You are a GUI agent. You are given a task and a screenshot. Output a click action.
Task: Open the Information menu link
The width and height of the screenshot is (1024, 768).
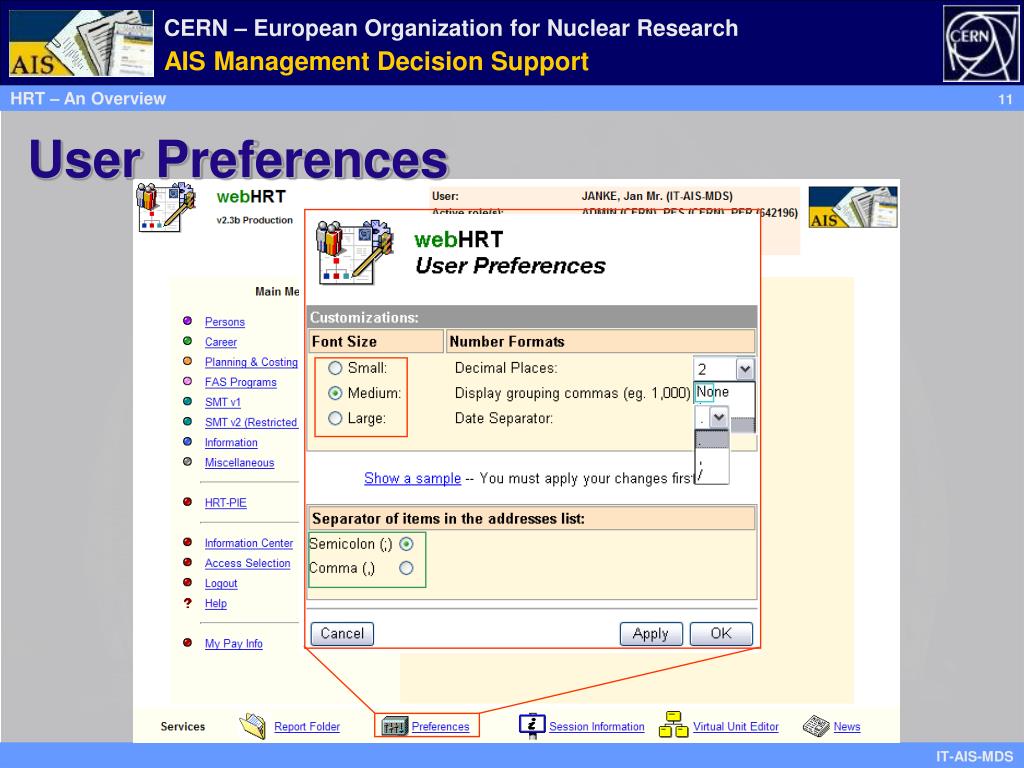(231, 443)
